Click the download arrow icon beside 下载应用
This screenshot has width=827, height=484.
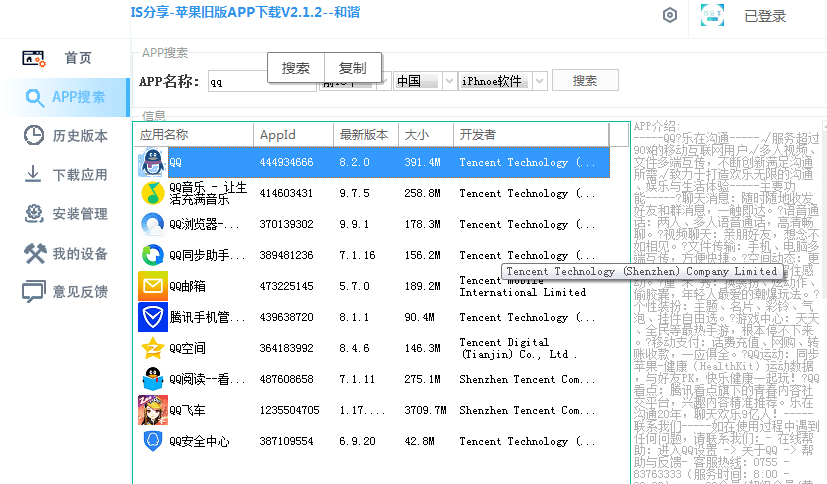[33, 174]
